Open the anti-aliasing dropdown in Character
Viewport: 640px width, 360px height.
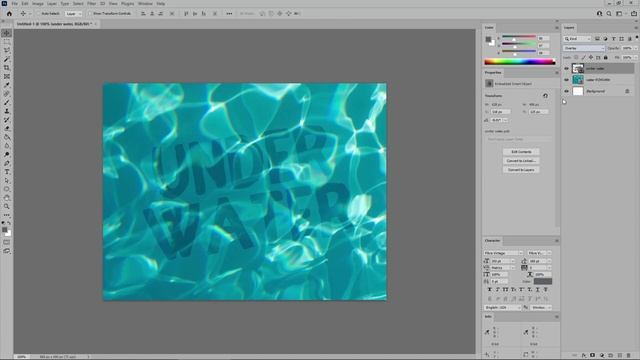[x=542, y=307]
